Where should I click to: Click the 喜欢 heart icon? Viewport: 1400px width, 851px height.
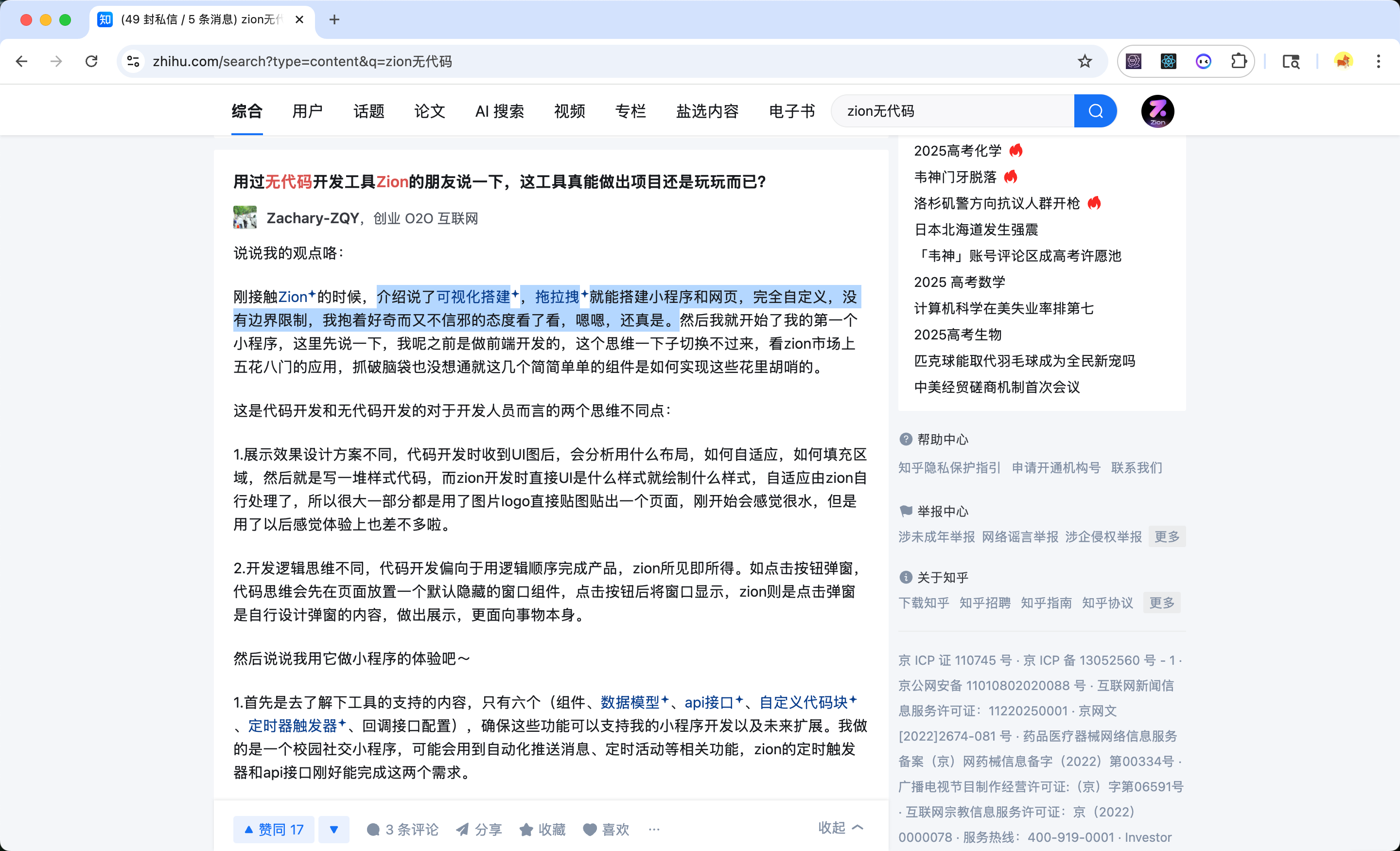pos(590,830)
